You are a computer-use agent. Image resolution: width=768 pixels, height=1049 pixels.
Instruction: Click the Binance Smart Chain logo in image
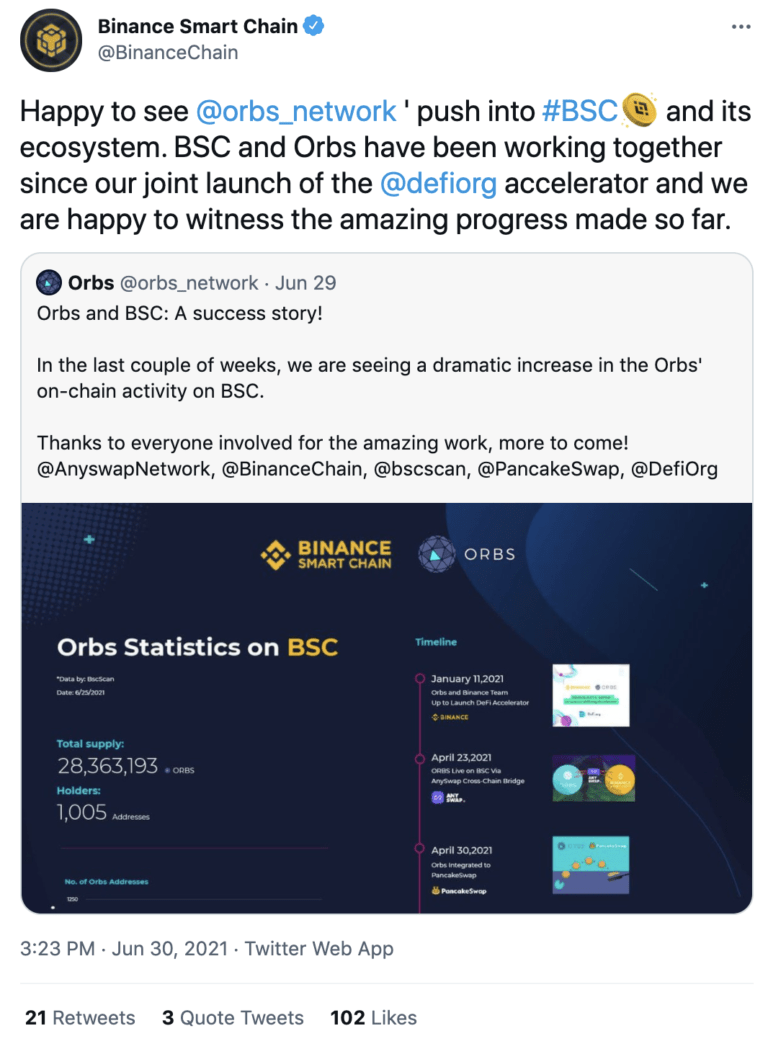point(326,555)
